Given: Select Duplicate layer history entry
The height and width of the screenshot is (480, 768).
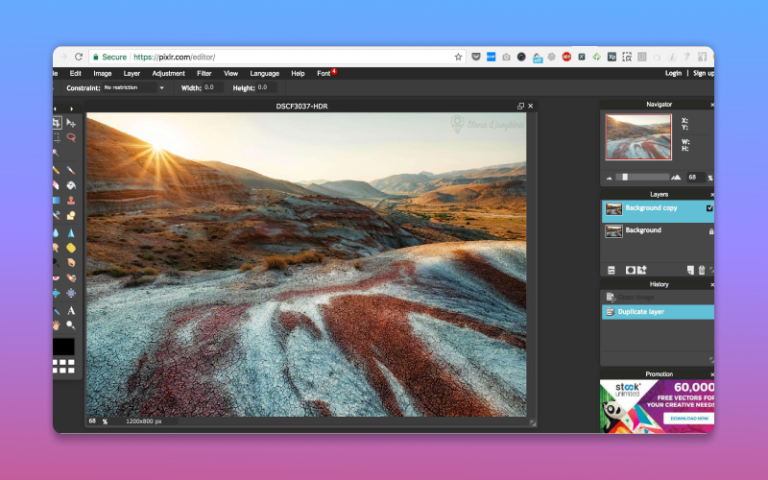Looking at the screenshot, I should [657, 312].
